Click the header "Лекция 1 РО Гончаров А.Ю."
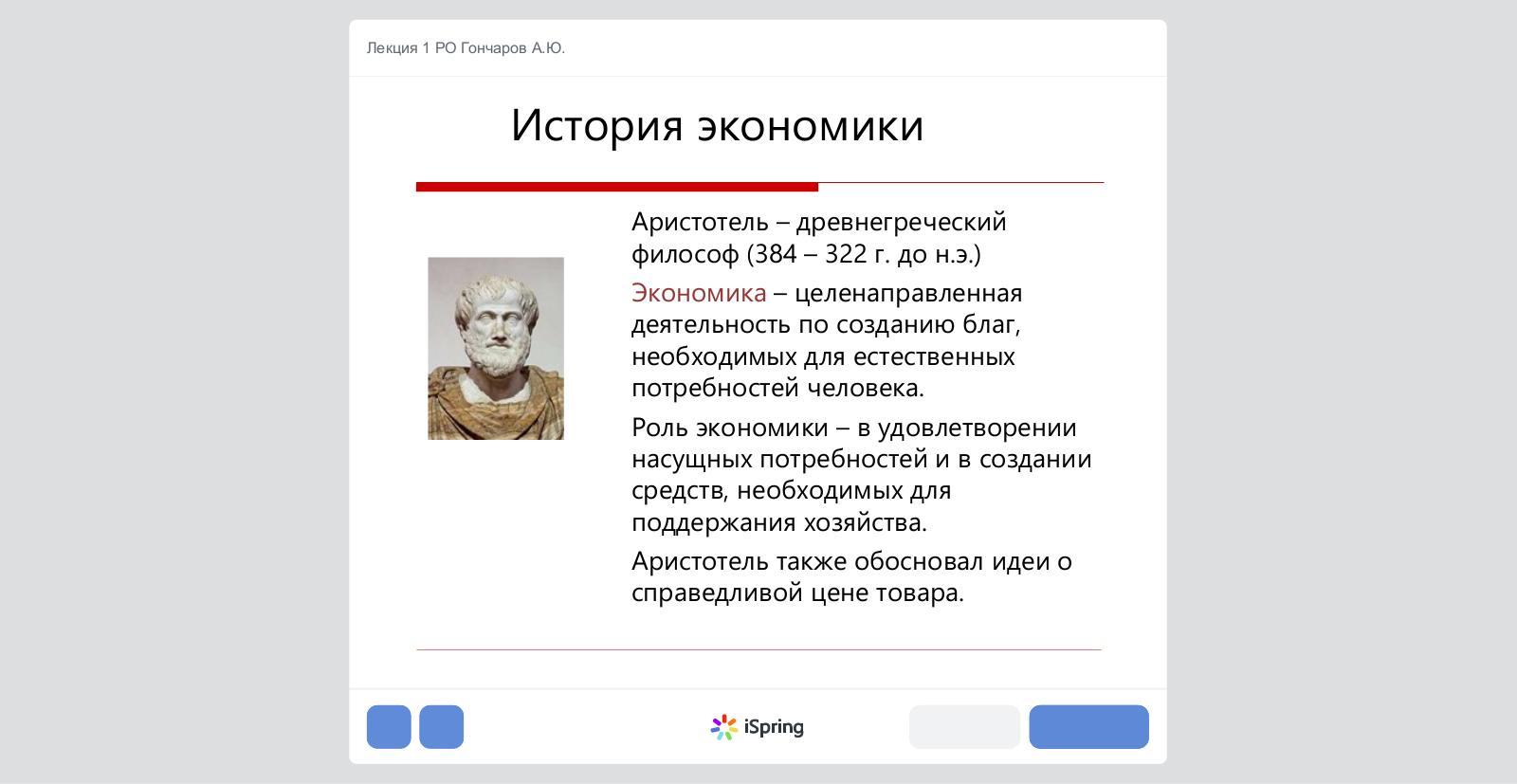The width and height of the screenshot is (1517, 784). (x=466, y=48)
